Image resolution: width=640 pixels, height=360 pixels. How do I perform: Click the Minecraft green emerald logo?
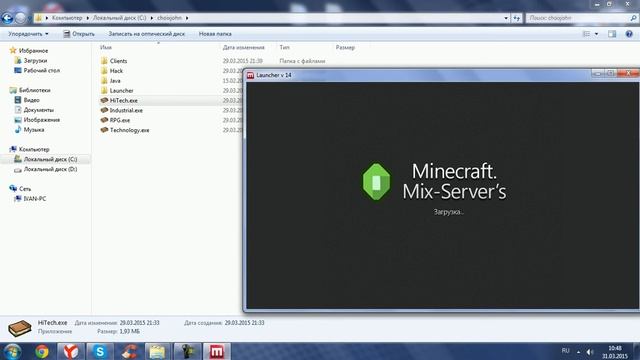[x=376, y=182]
